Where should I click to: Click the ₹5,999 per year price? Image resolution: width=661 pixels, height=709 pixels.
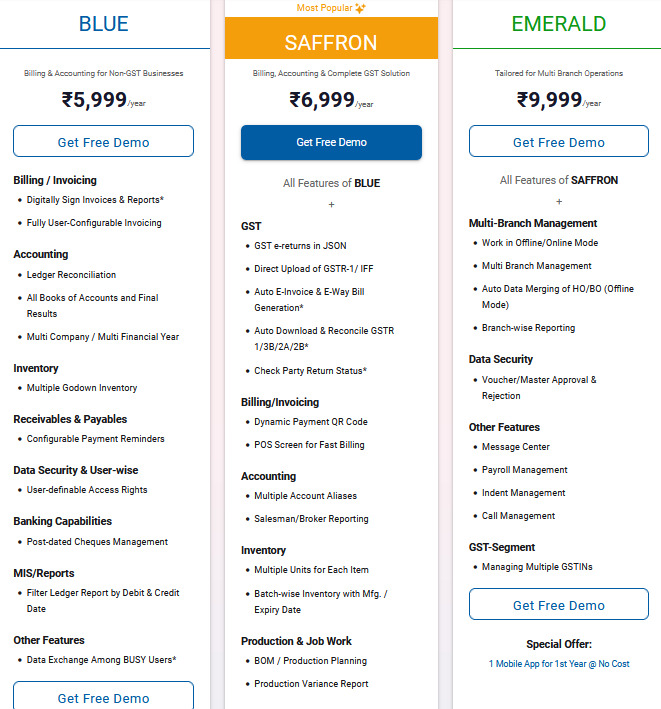click(104, 100)
